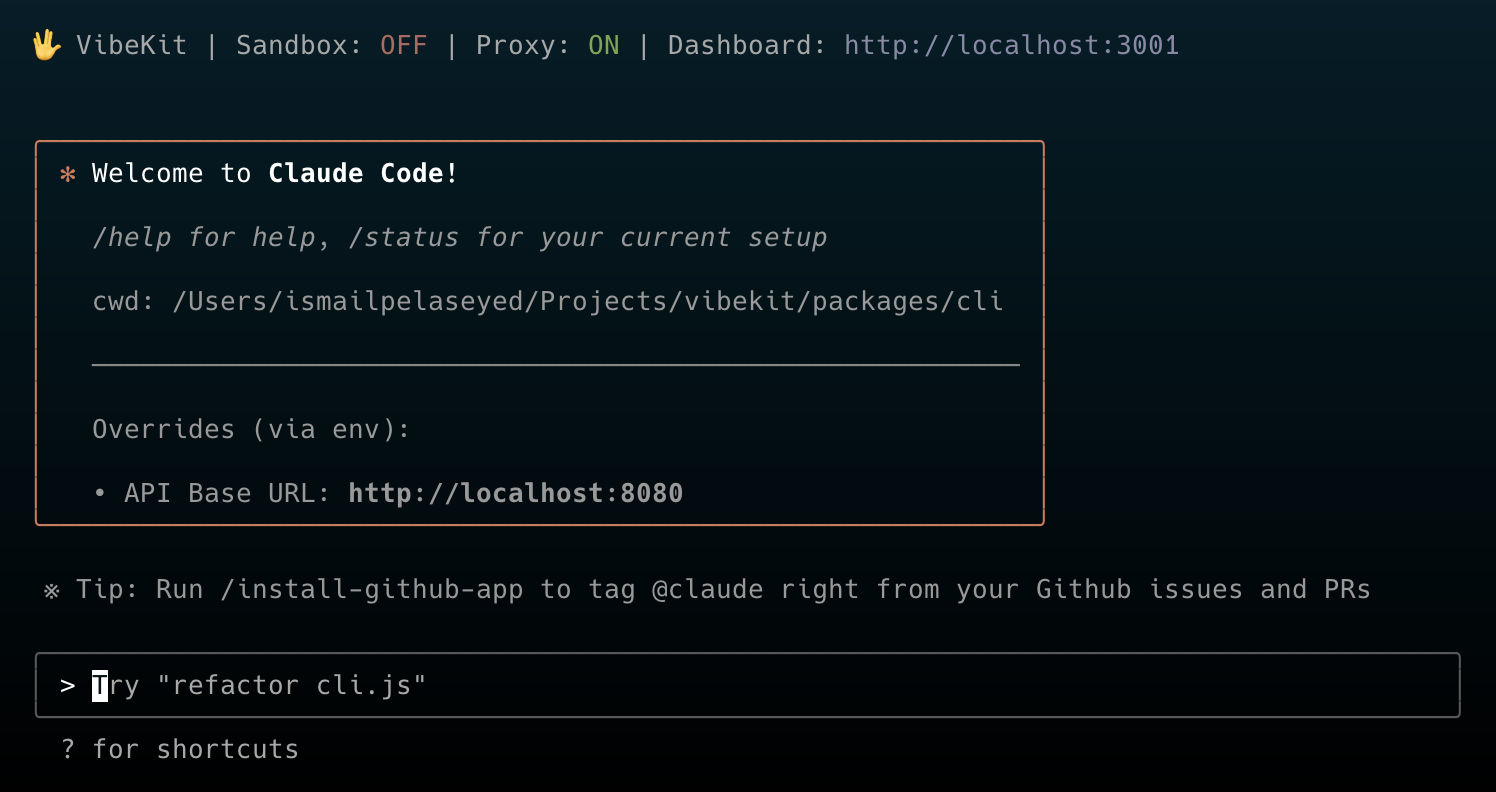Screen dimensions: 1496x792
Task: Click the tip symbol before "Tip:"
Action: tap(52, 590)
